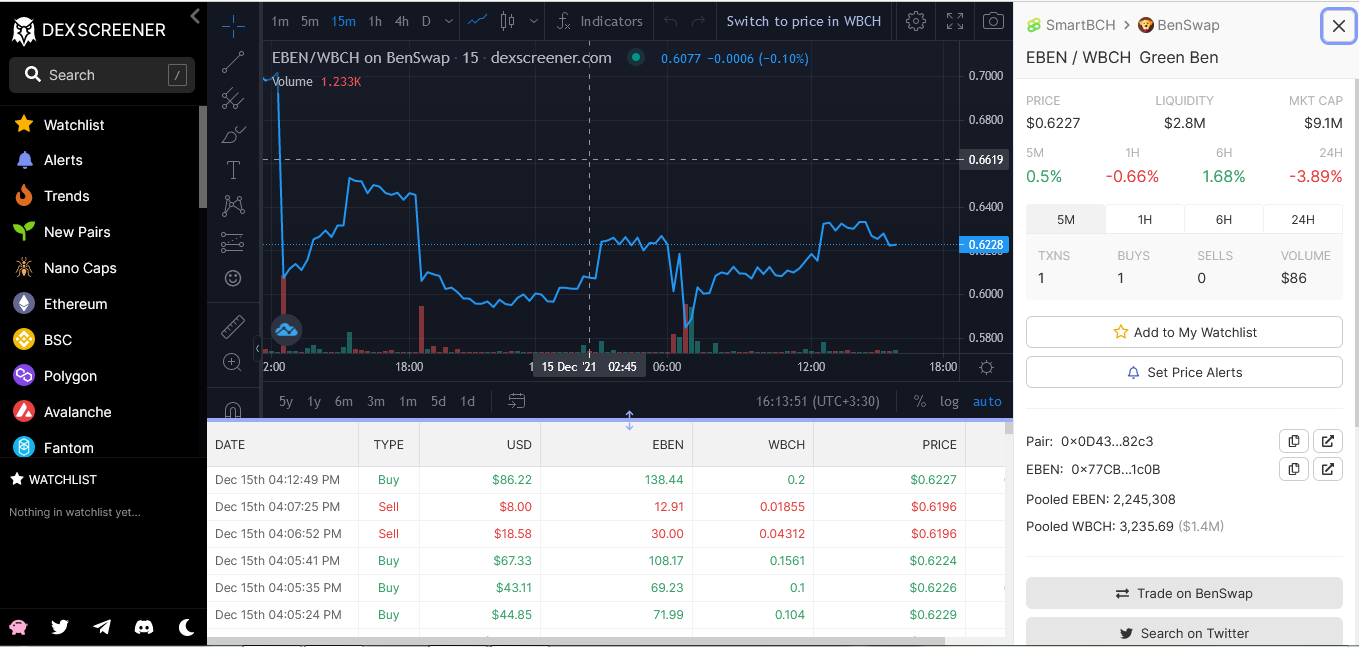Add pair to My Watchlist
Image resolution: width=1359 pixels, height=647 pixels.
(x=1184, y=332)
